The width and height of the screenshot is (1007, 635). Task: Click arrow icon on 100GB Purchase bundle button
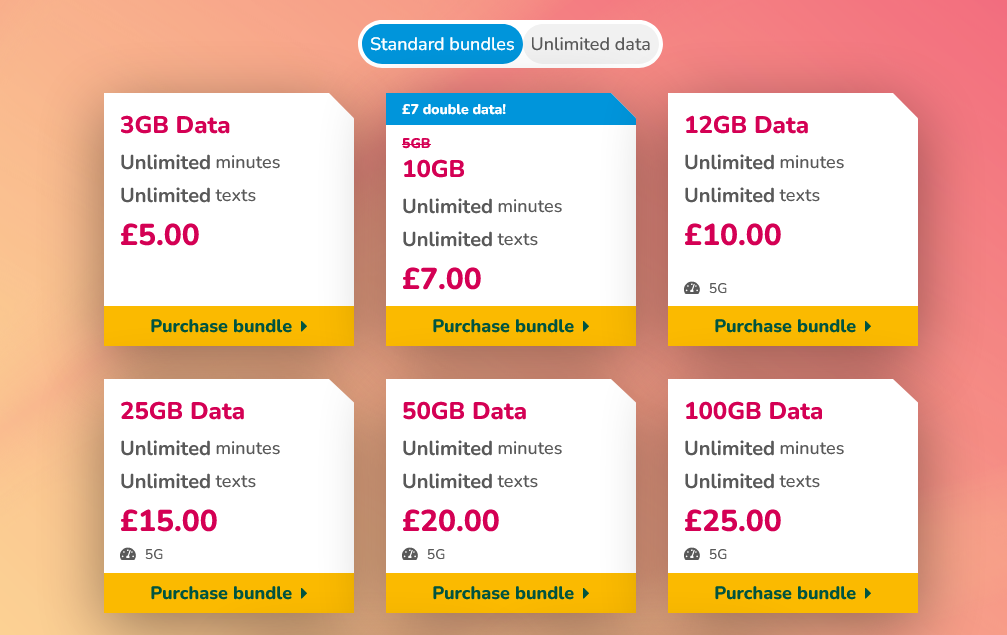868,593
